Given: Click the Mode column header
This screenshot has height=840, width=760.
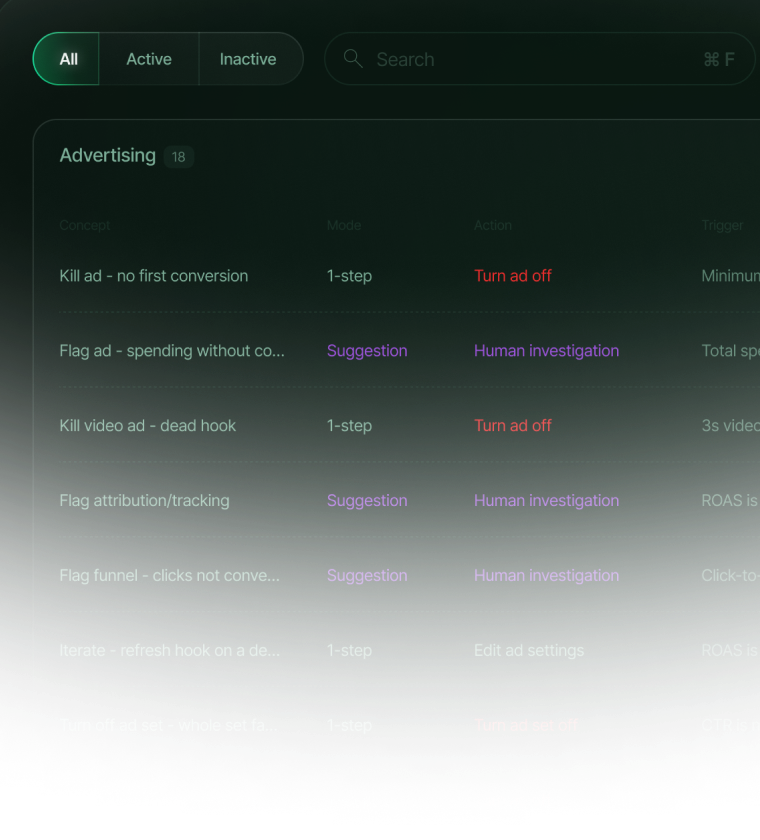Looking at the screenshot, I should click(344, 226).
